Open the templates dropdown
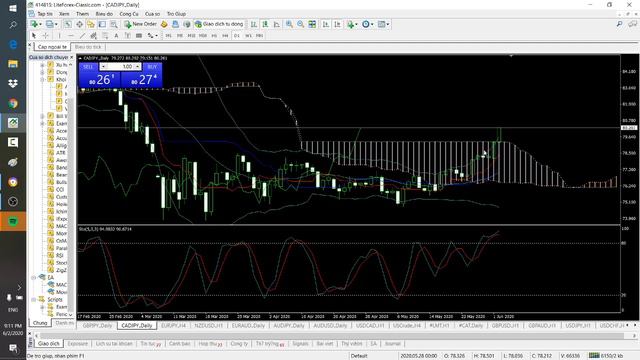The image size is (640, 360). tap(383, 24)
